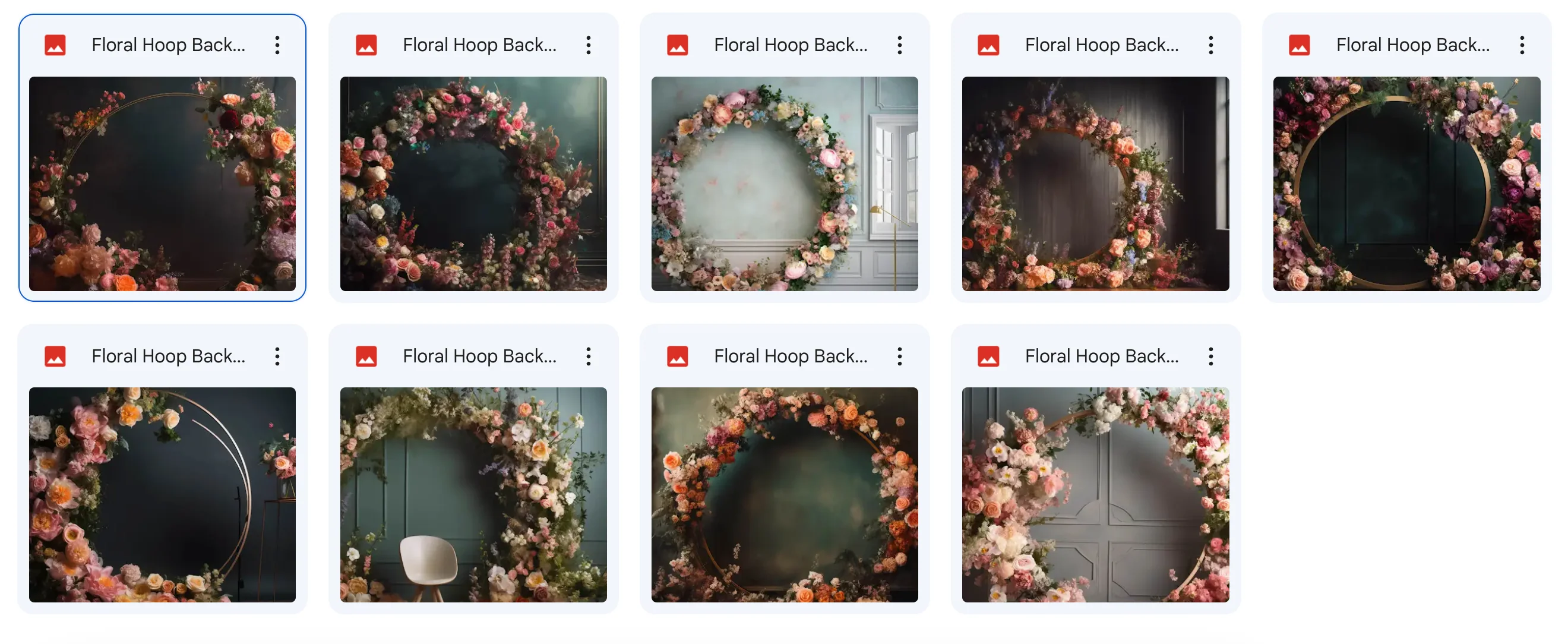Open the thumbnail showing a white chair

coord(473,495)
